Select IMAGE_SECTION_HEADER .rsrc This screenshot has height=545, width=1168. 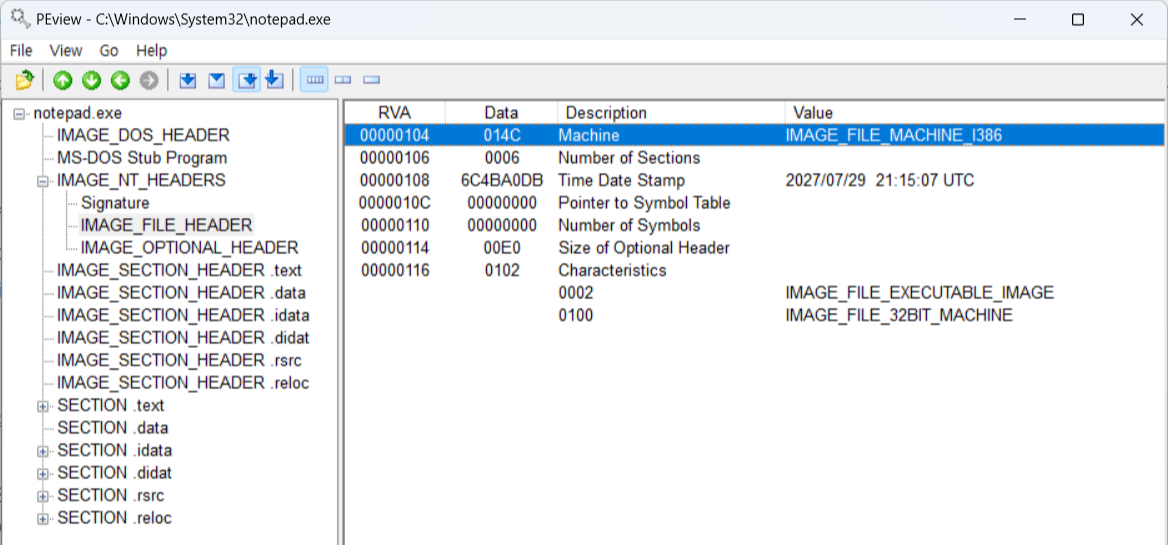point(180,360)
